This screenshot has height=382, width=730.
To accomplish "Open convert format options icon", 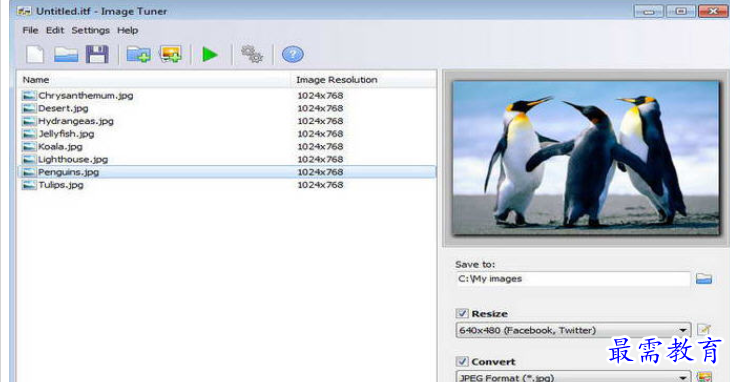I will click(x=704, y=377).
